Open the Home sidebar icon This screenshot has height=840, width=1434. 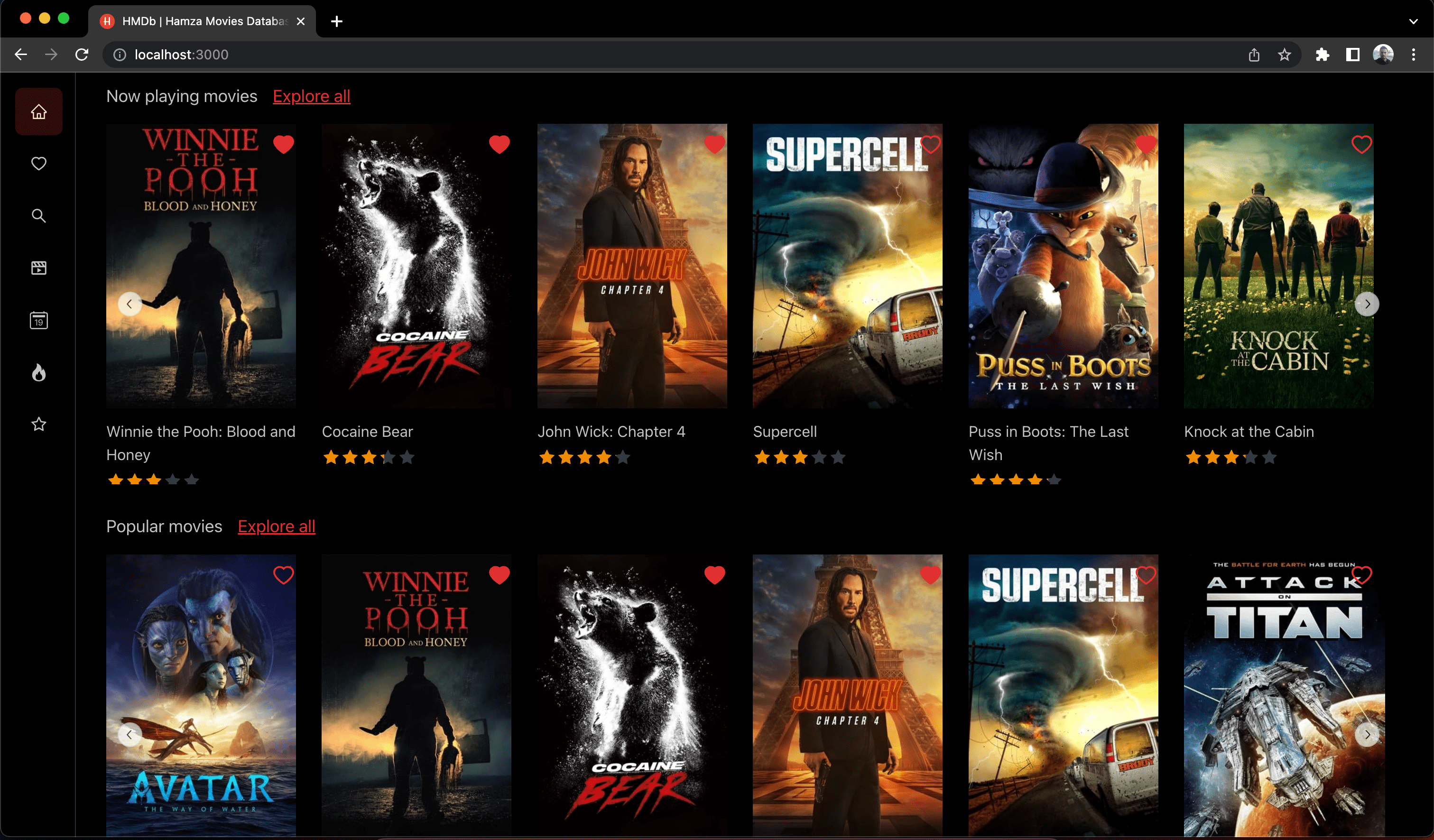39,111
